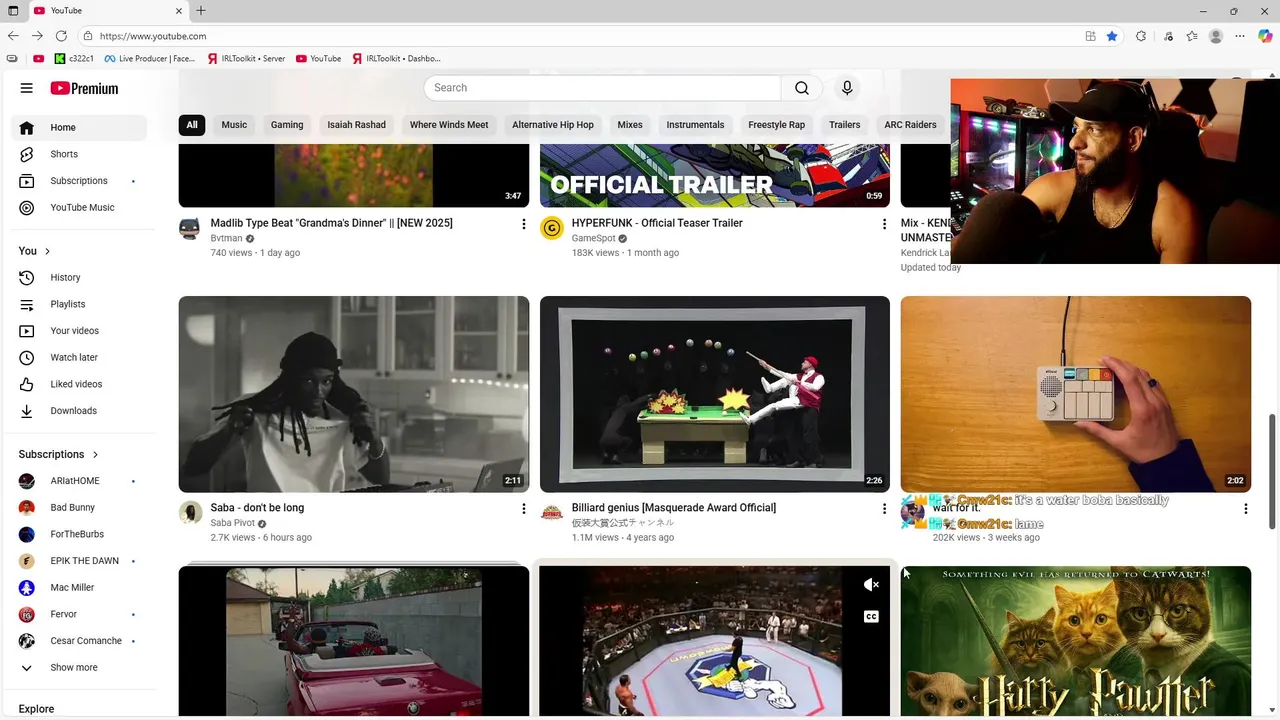This screenshot has width=1280, height=720.
Task: Open Downloads in the sidebar
Action: point(79,411)
